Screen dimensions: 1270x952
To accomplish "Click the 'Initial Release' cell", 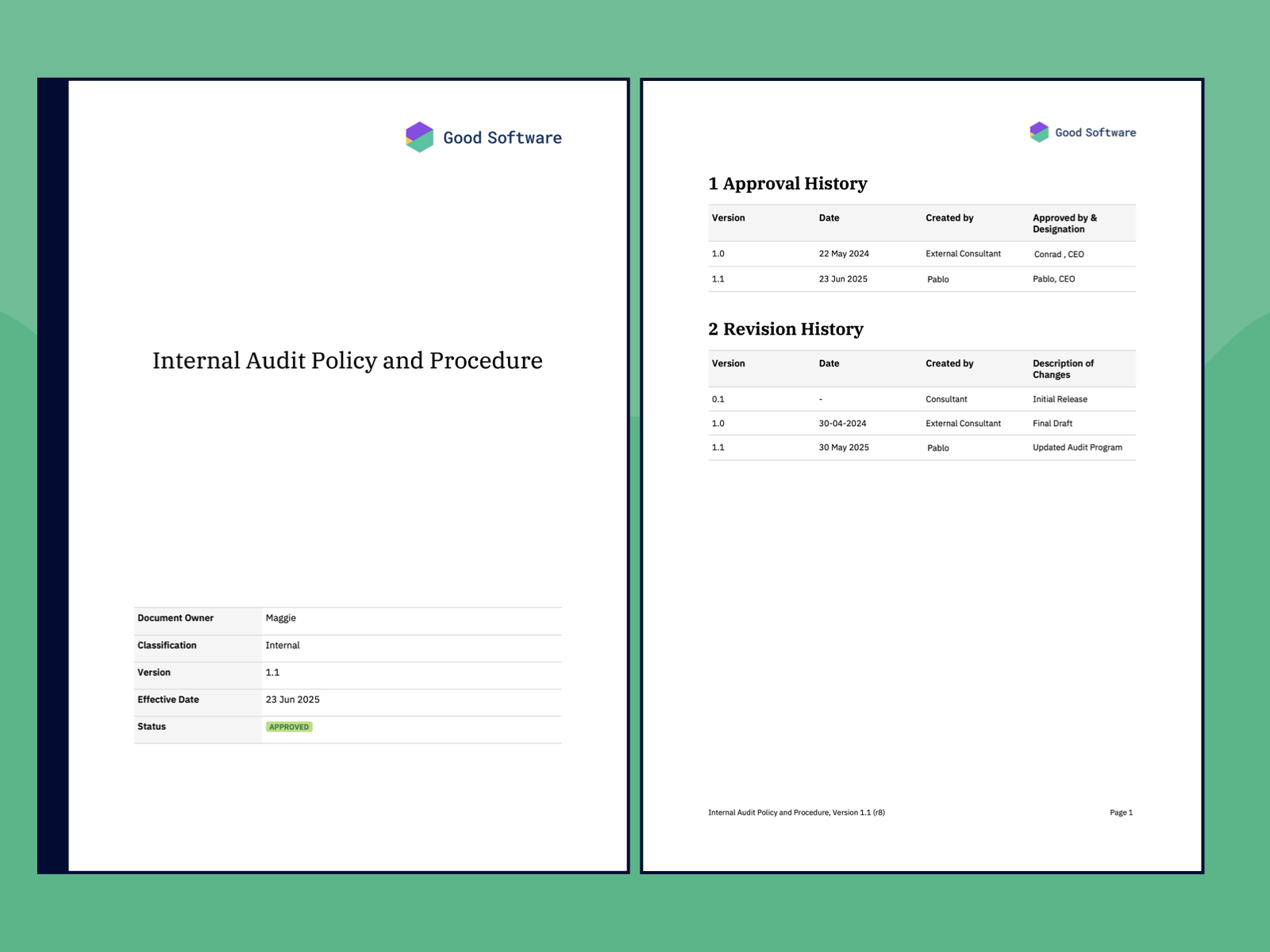I will coord(1060,399).
